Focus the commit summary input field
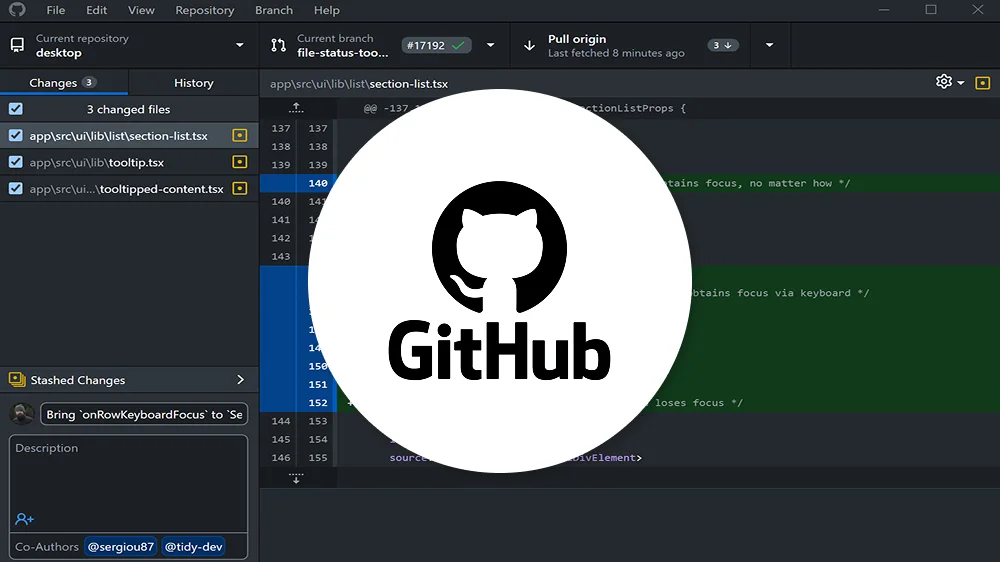 [144, 414]
